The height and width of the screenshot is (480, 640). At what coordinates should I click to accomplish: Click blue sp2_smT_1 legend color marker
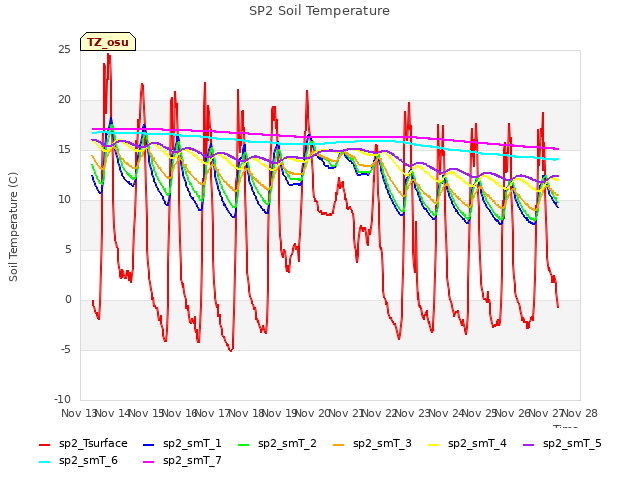(149, 445)
